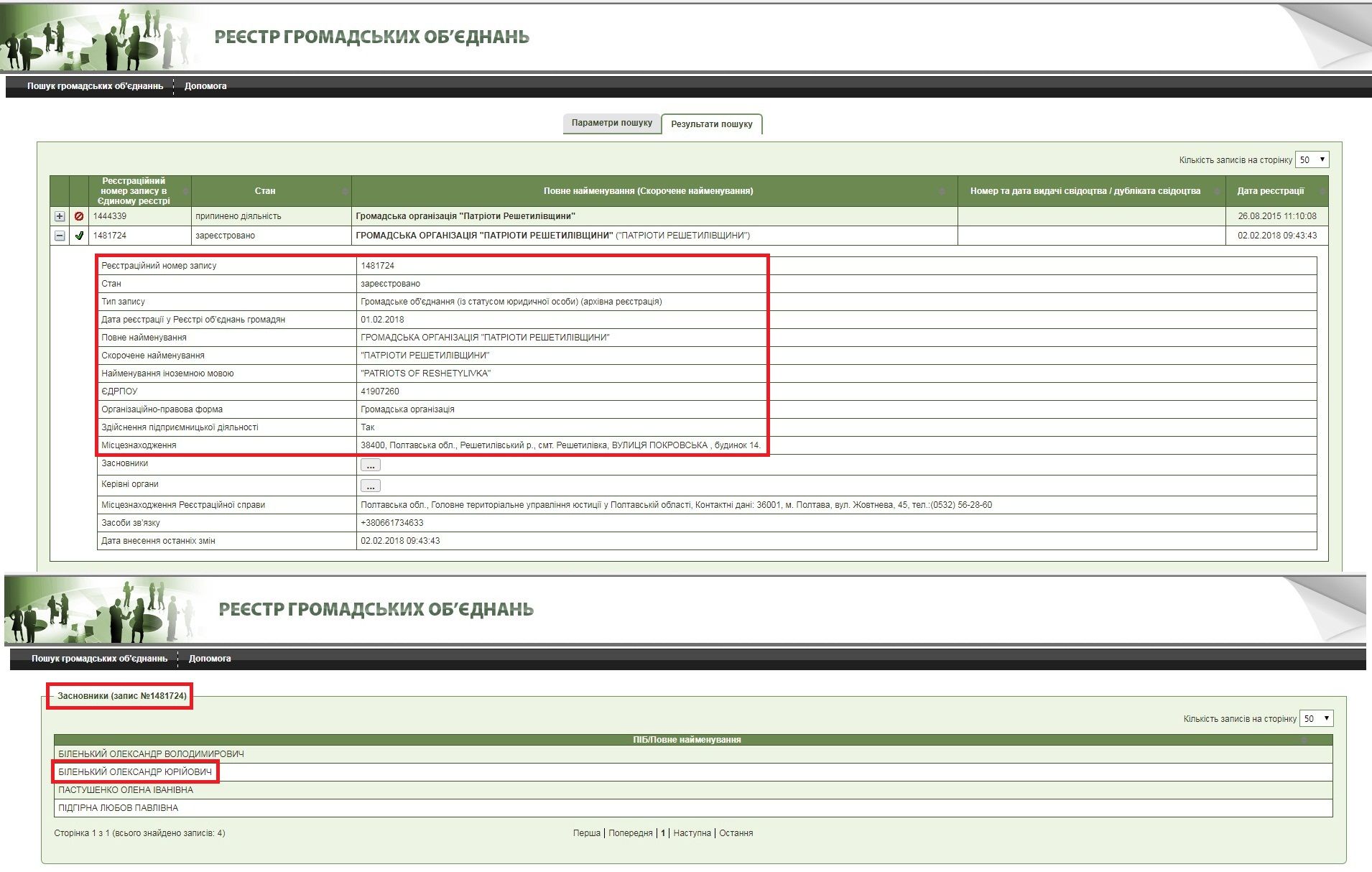Screen dimensions: 1372x872
Task: Go to the Наступна page link
Action: [692, 833]
